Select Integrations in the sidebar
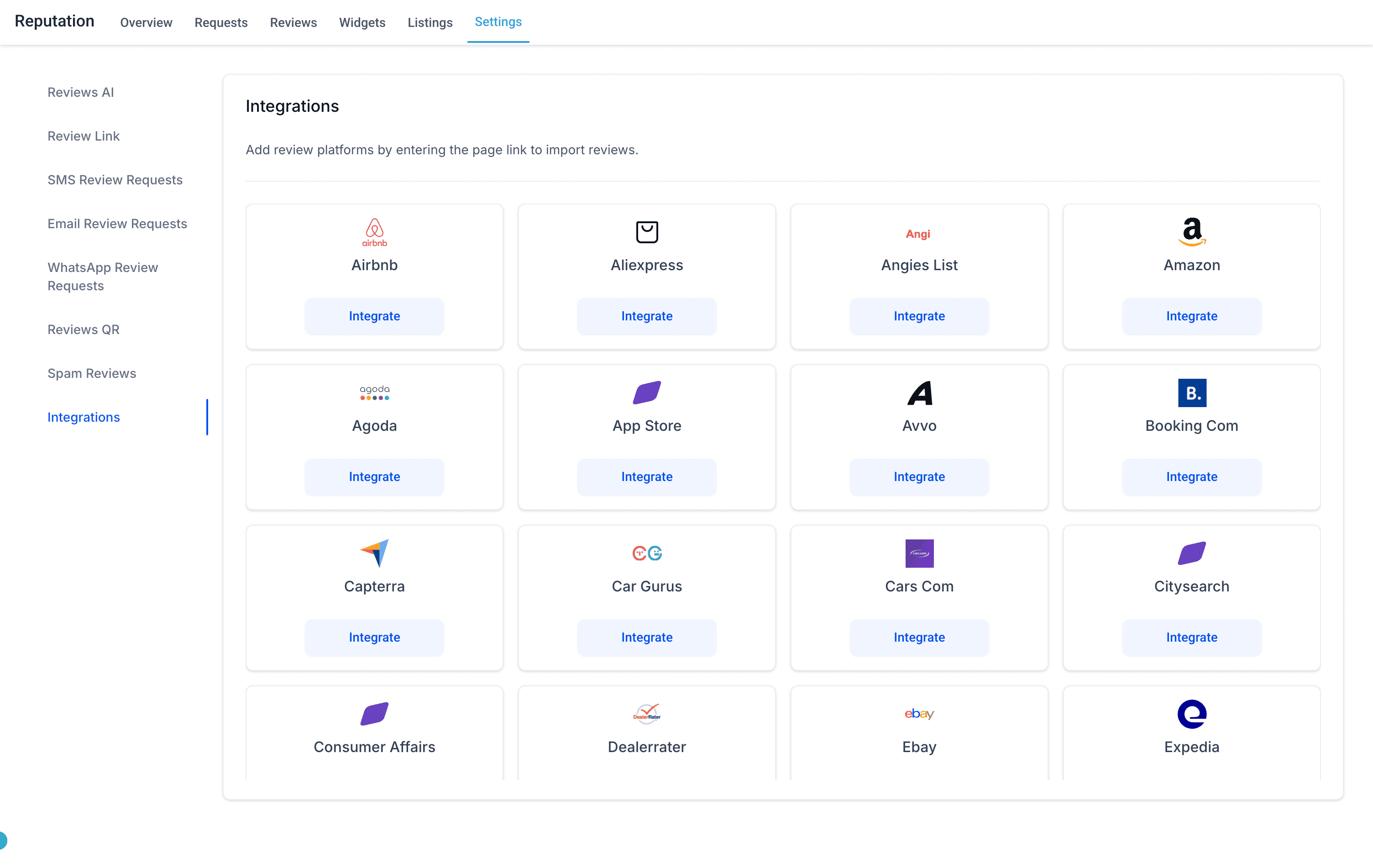The image size is (1373, 868). pyautogui.click(x=83, y=418)
